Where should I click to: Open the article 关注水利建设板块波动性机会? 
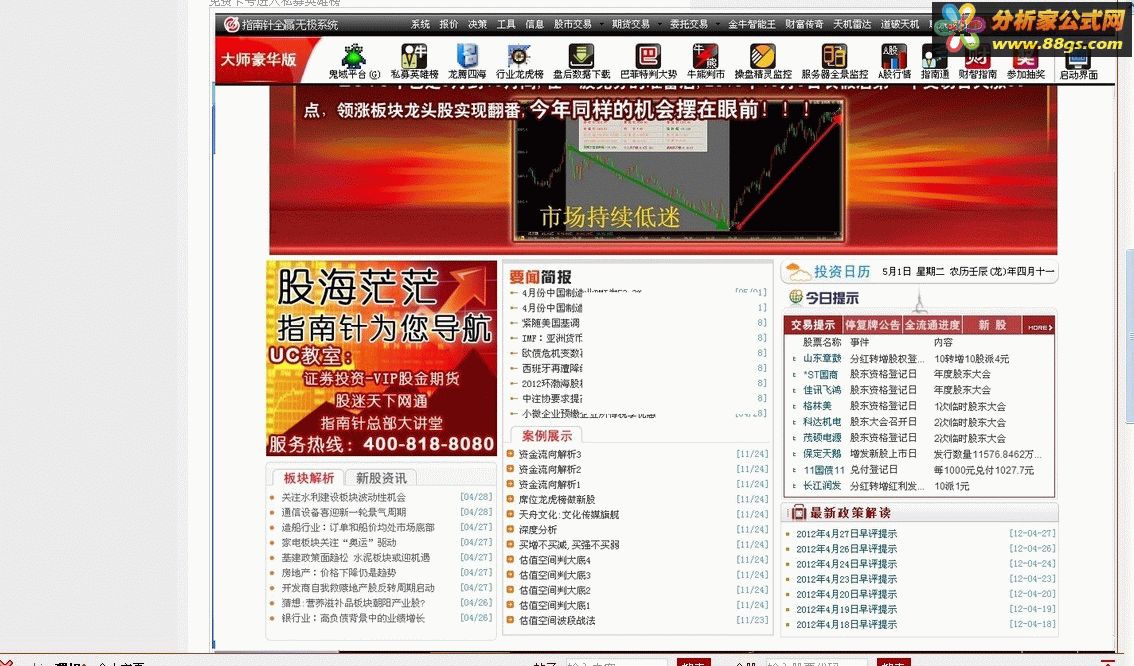coord(344,498)
